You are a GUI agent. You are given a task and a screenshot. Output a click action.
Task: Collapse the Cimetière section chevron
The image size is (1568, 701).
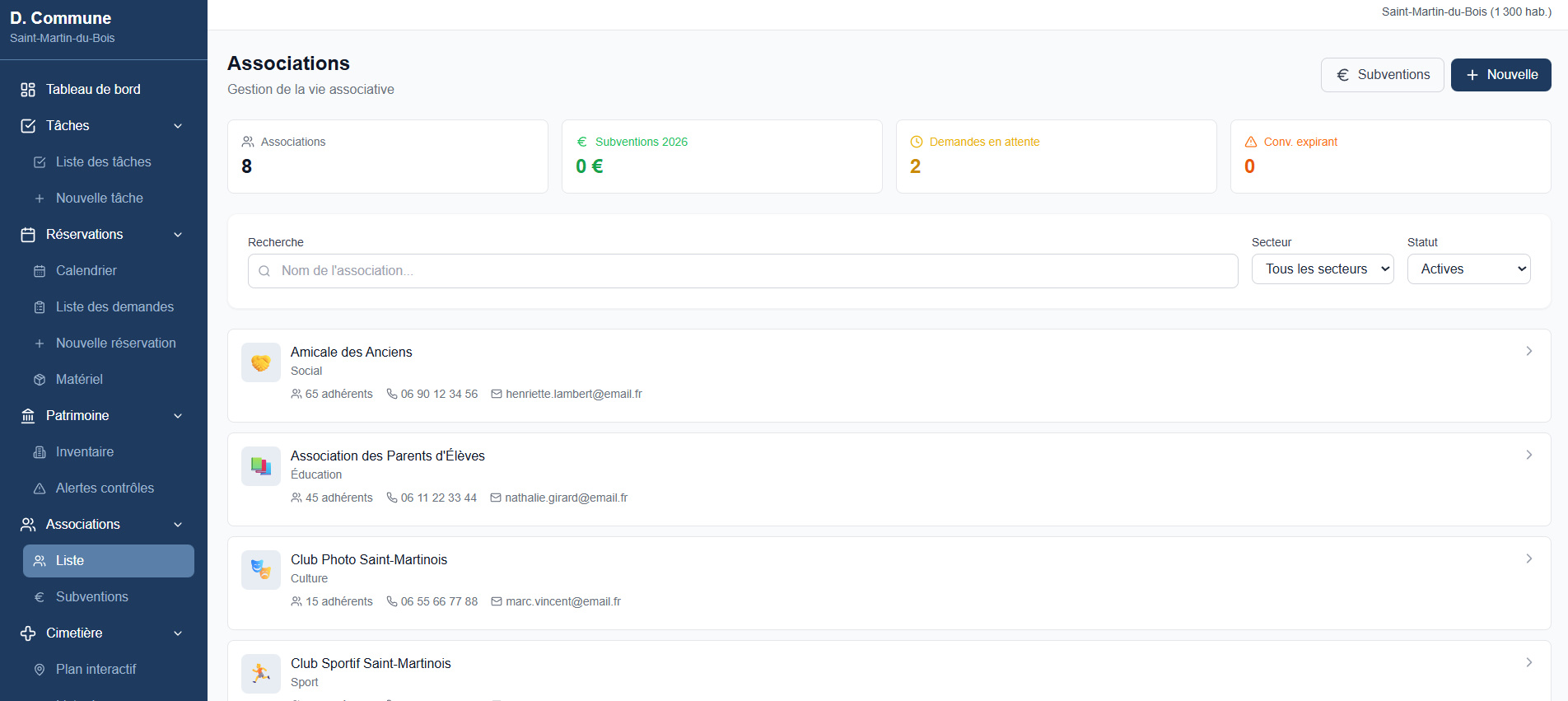pos(178,633)
